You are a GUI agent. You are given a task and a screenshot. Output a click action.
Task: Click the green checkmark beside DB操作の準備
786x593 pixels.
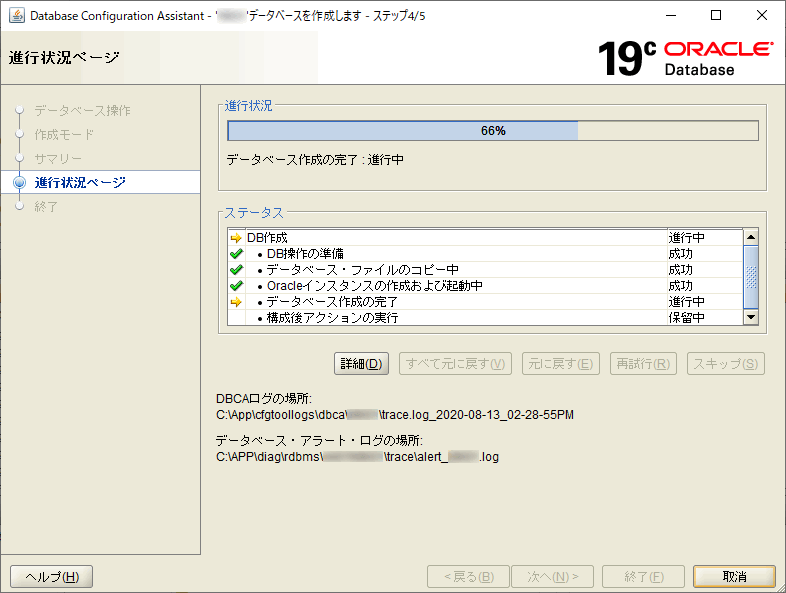[236, 254]
